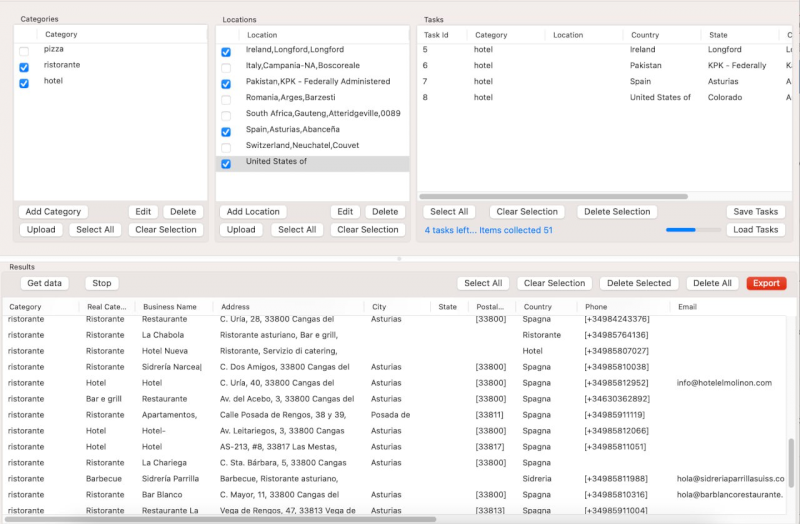Uncheck the ristorante category checkbox
The height and width of the screenshot is (524, 800).
24,67
